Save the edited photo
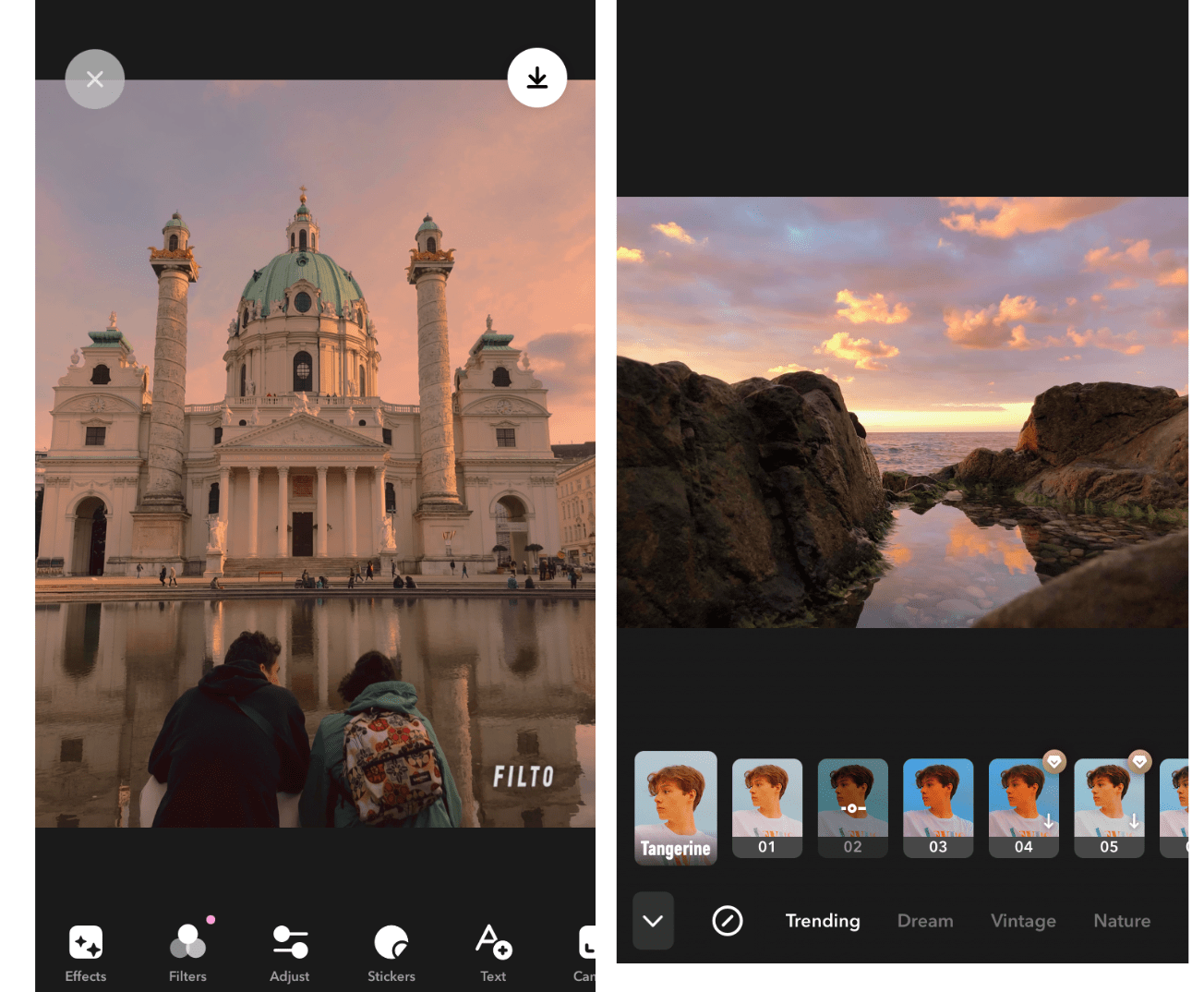Screen dimensions: 1204x992 (x=537, y=78)
